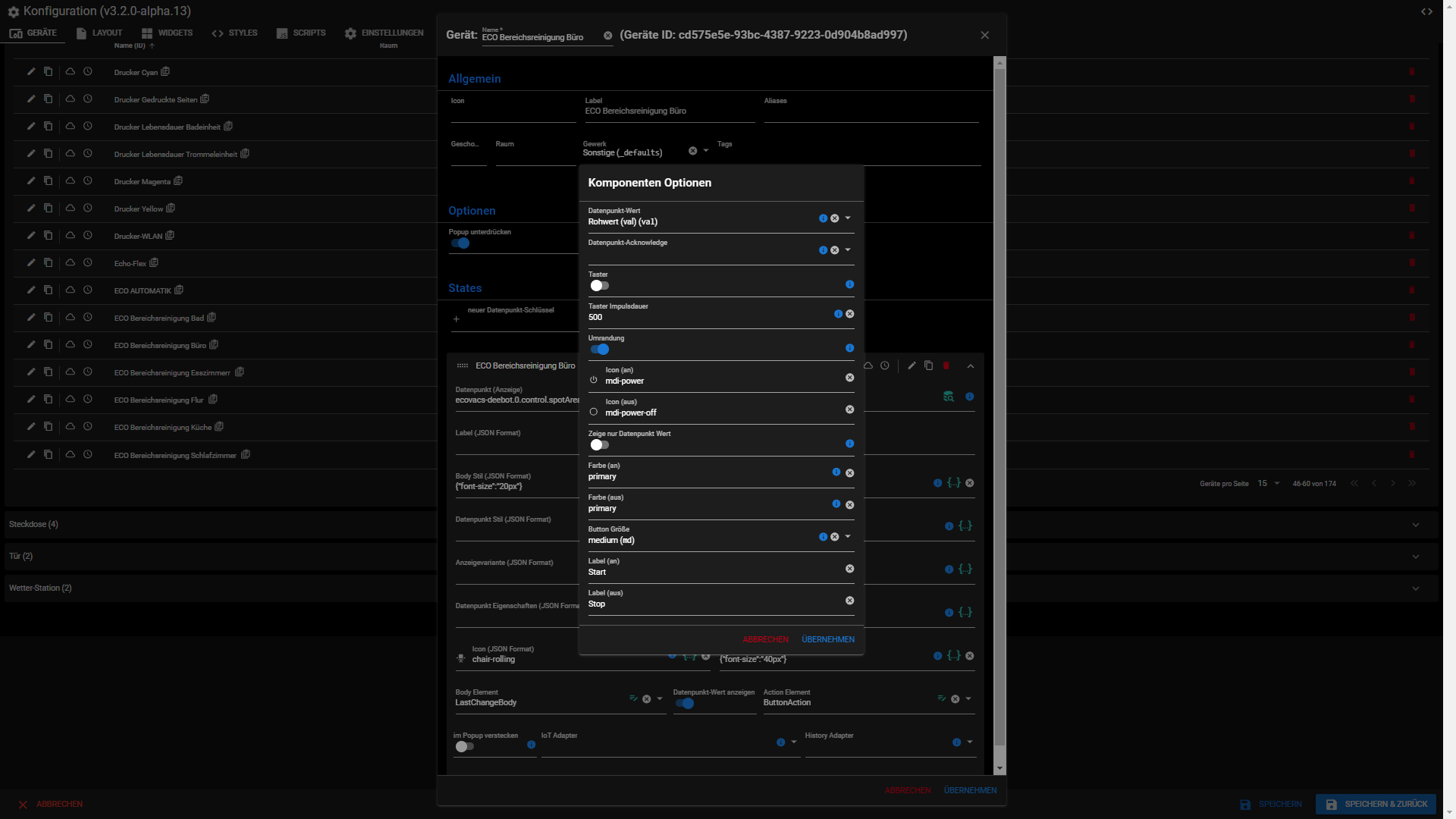Open the Button Größe dropdown
The image size is (1456, 819).
pyautogui.click(x=848, y=537)
